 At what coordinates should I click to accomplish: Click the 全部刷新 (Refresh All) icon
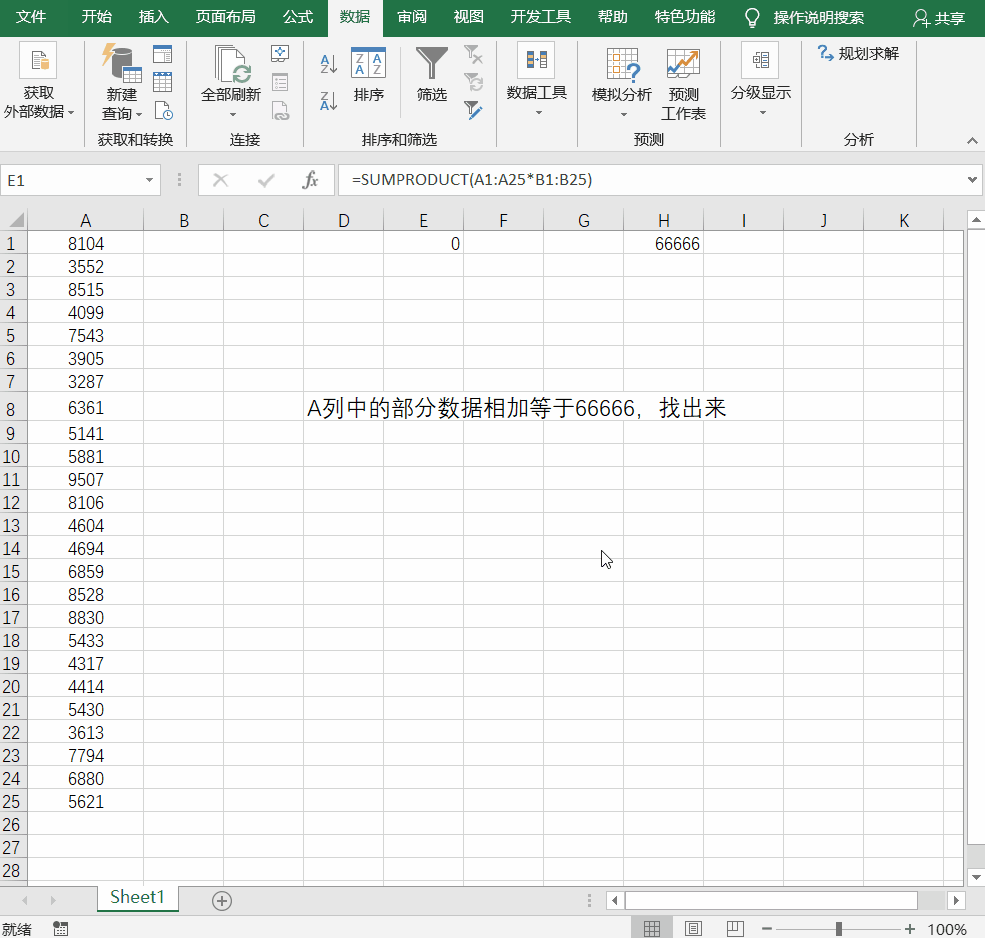point(231,63)
